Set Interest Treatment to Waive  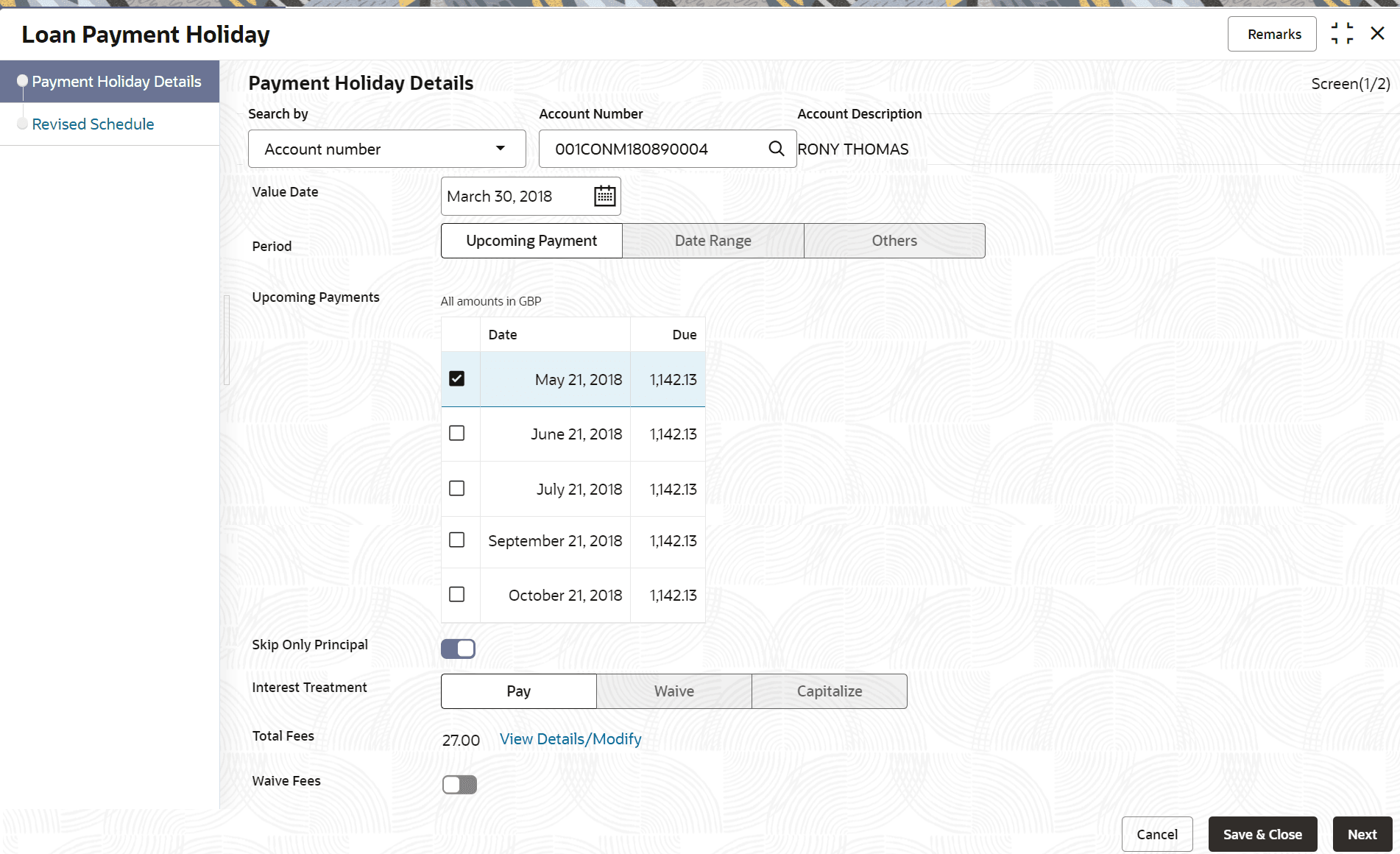674,691
